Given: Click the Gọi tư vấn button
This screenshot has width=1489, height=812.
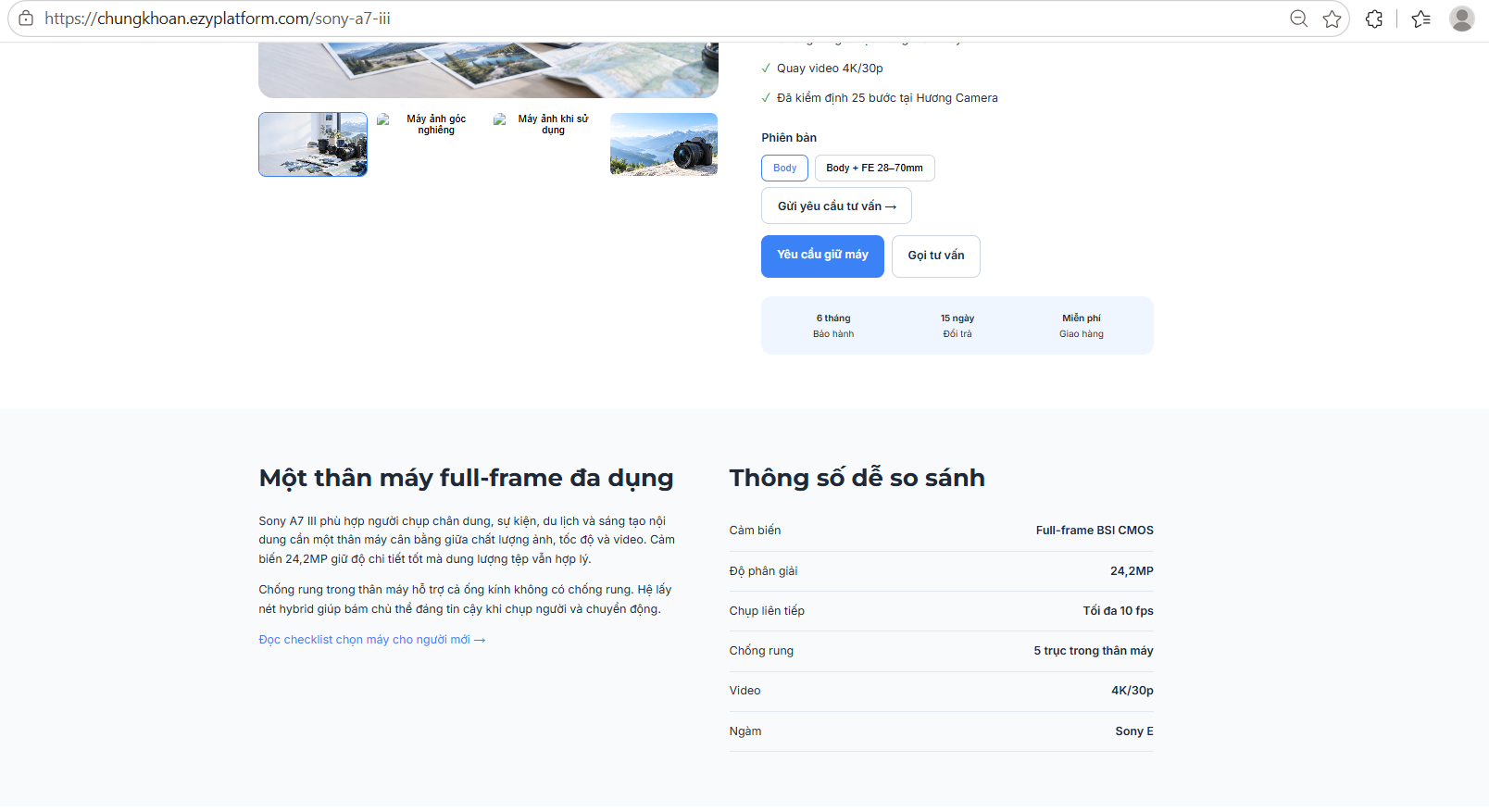Looking at the screenshot, I should tap(935, 256).
